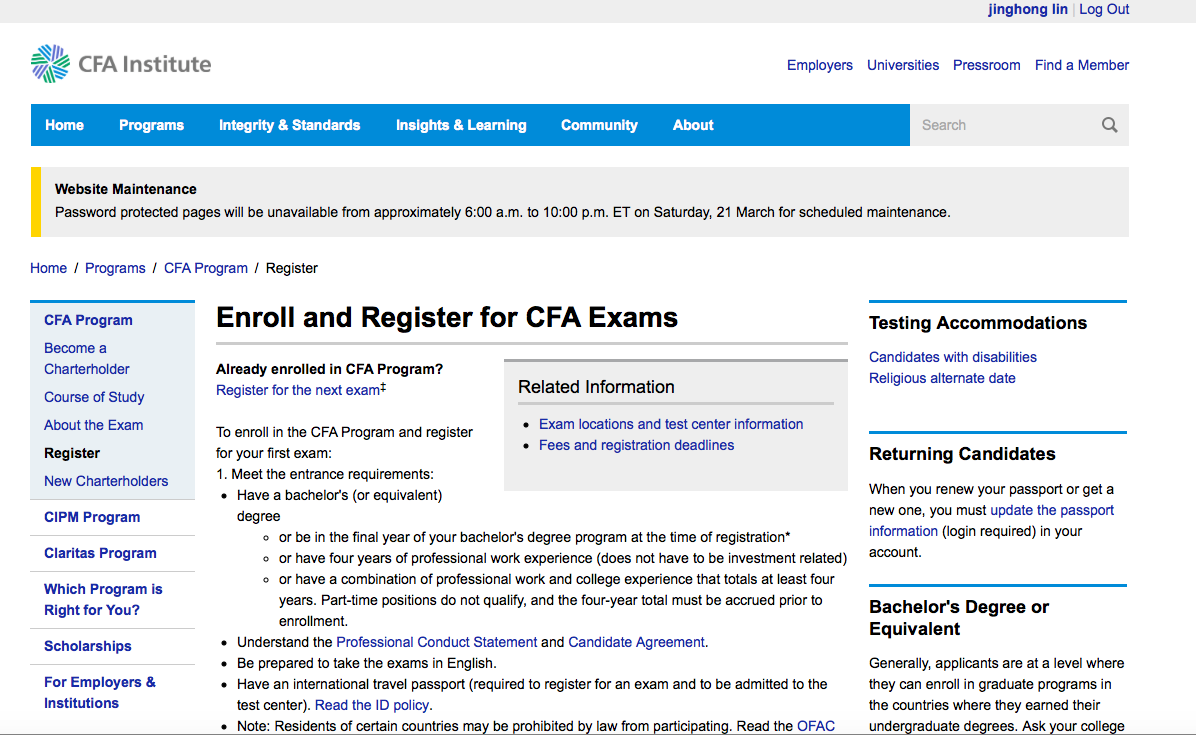Screen dimensions: 1196x735
Task: Click the search magnifier icon
Action: coord(1109,125)
